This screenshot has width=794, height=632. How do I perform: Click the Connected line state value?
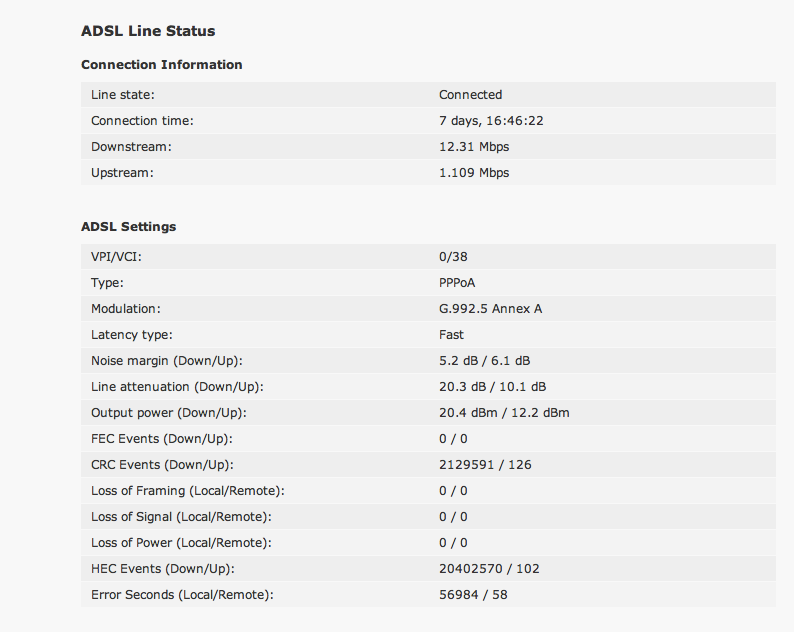tap(470, 95)
